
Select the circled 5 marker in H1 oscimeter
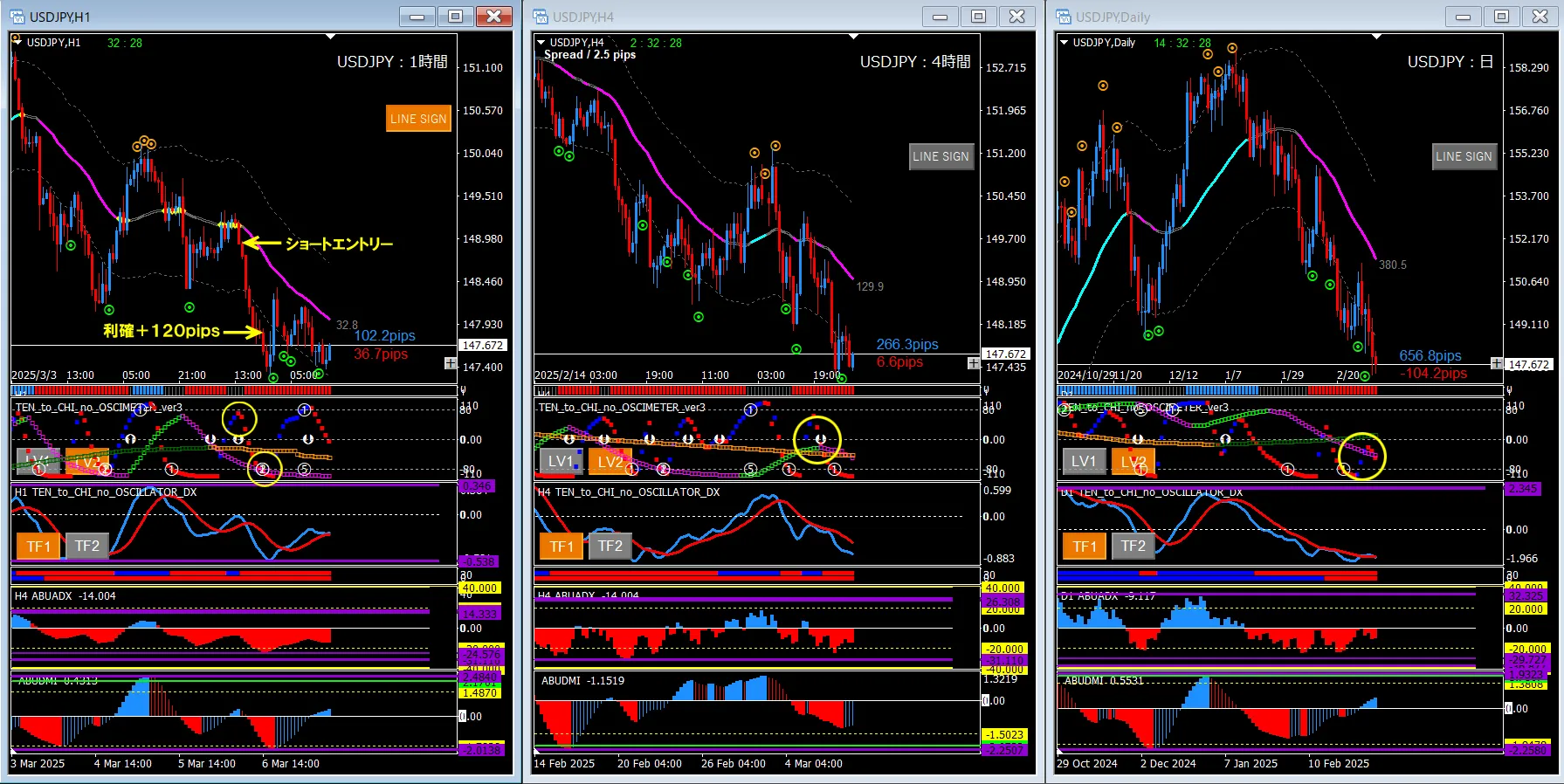click(x=304, y=470)
